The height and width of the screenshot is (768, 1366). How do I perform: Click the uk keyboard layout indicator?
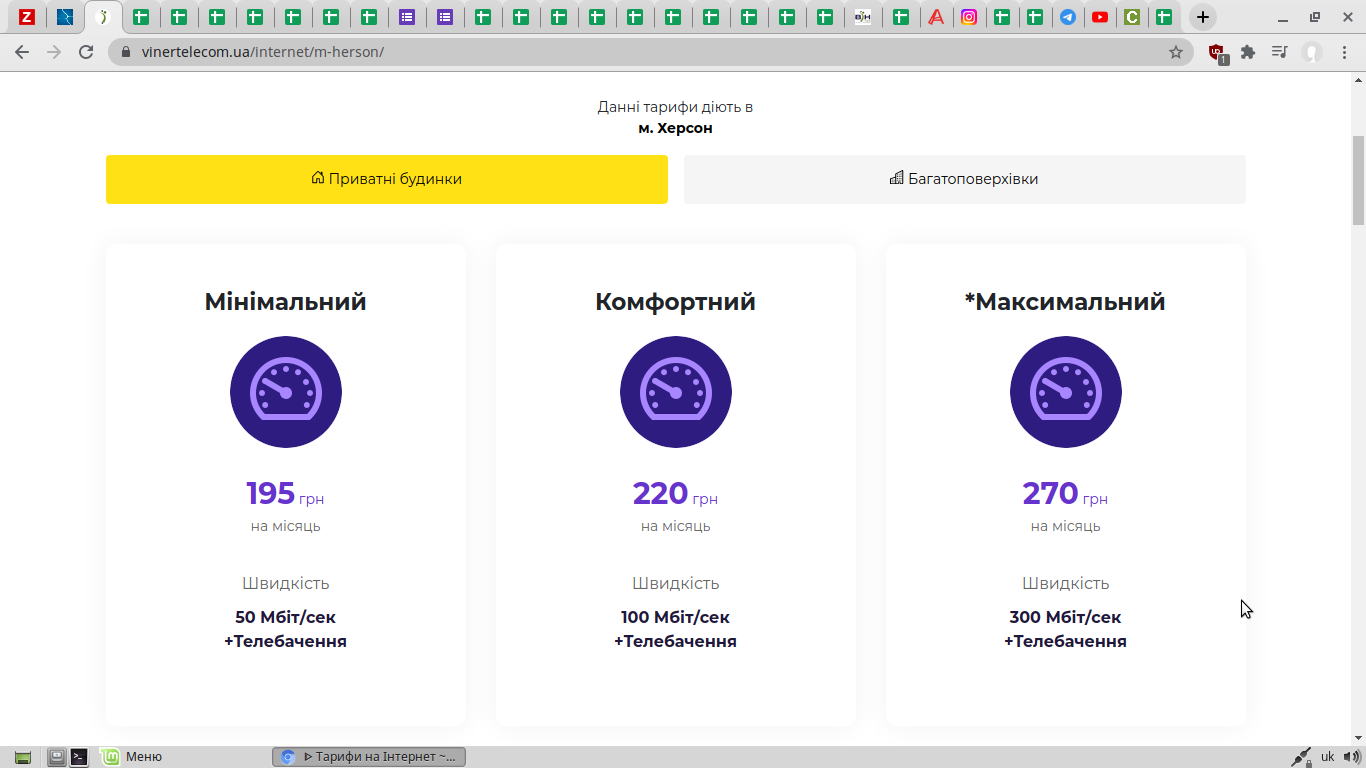tap(1328, 757)
